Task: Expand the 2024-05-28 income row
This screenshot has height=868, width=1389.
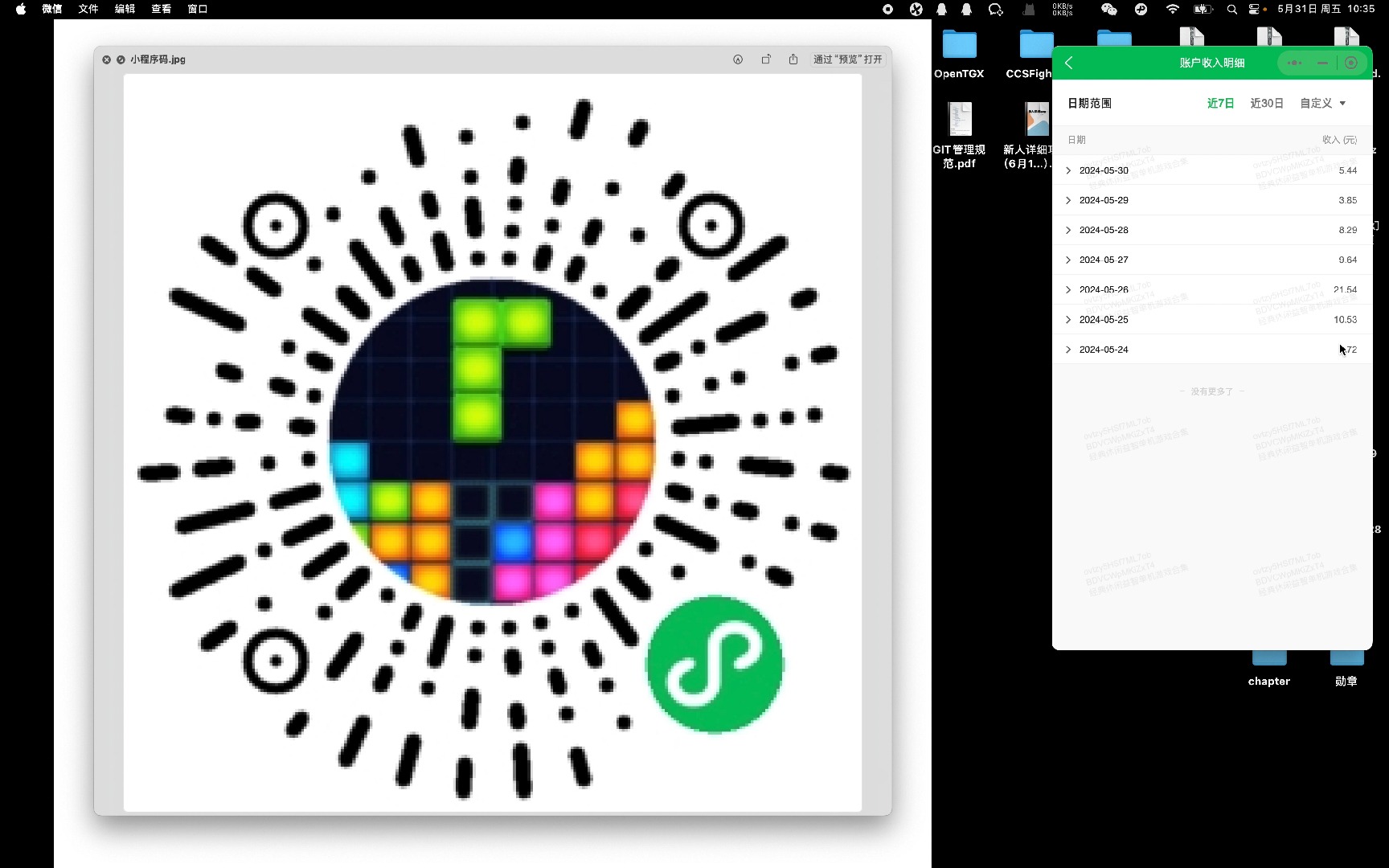Action: tap(1212, 230)
